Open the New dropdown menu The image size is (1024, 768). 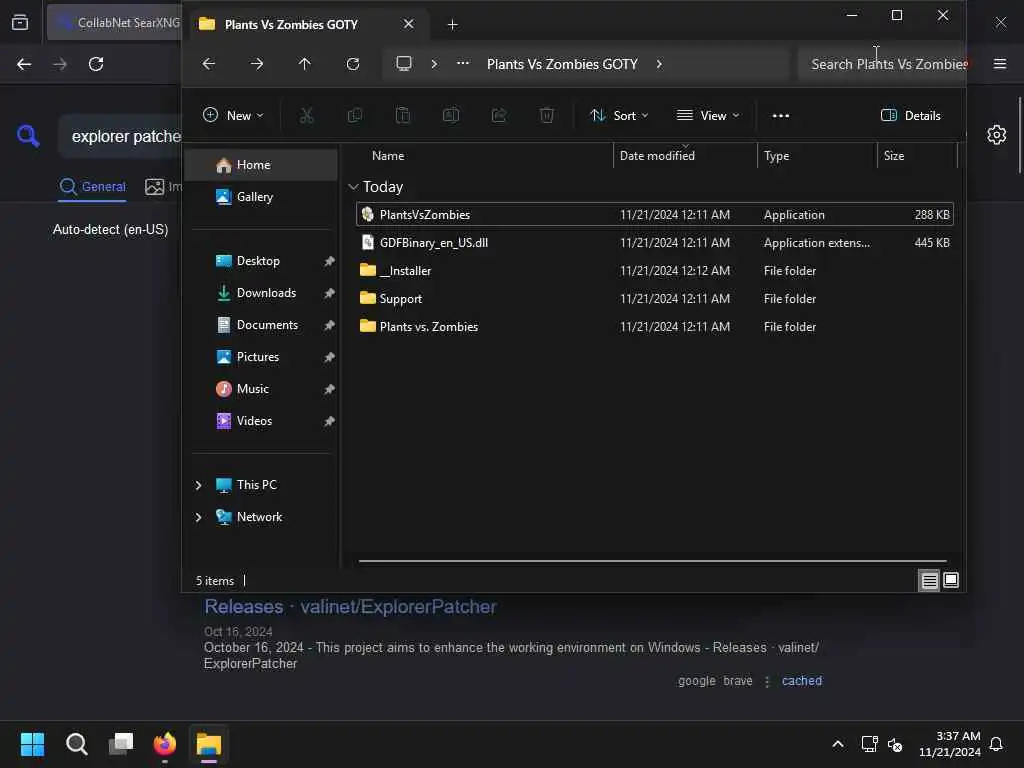[x=233, y=116]
